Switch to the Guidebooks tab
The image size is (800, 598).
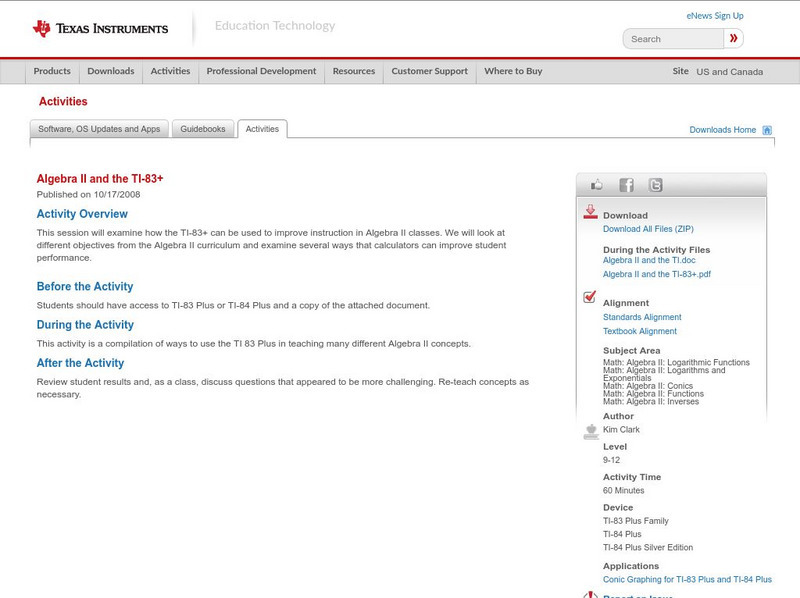[203, 129]
